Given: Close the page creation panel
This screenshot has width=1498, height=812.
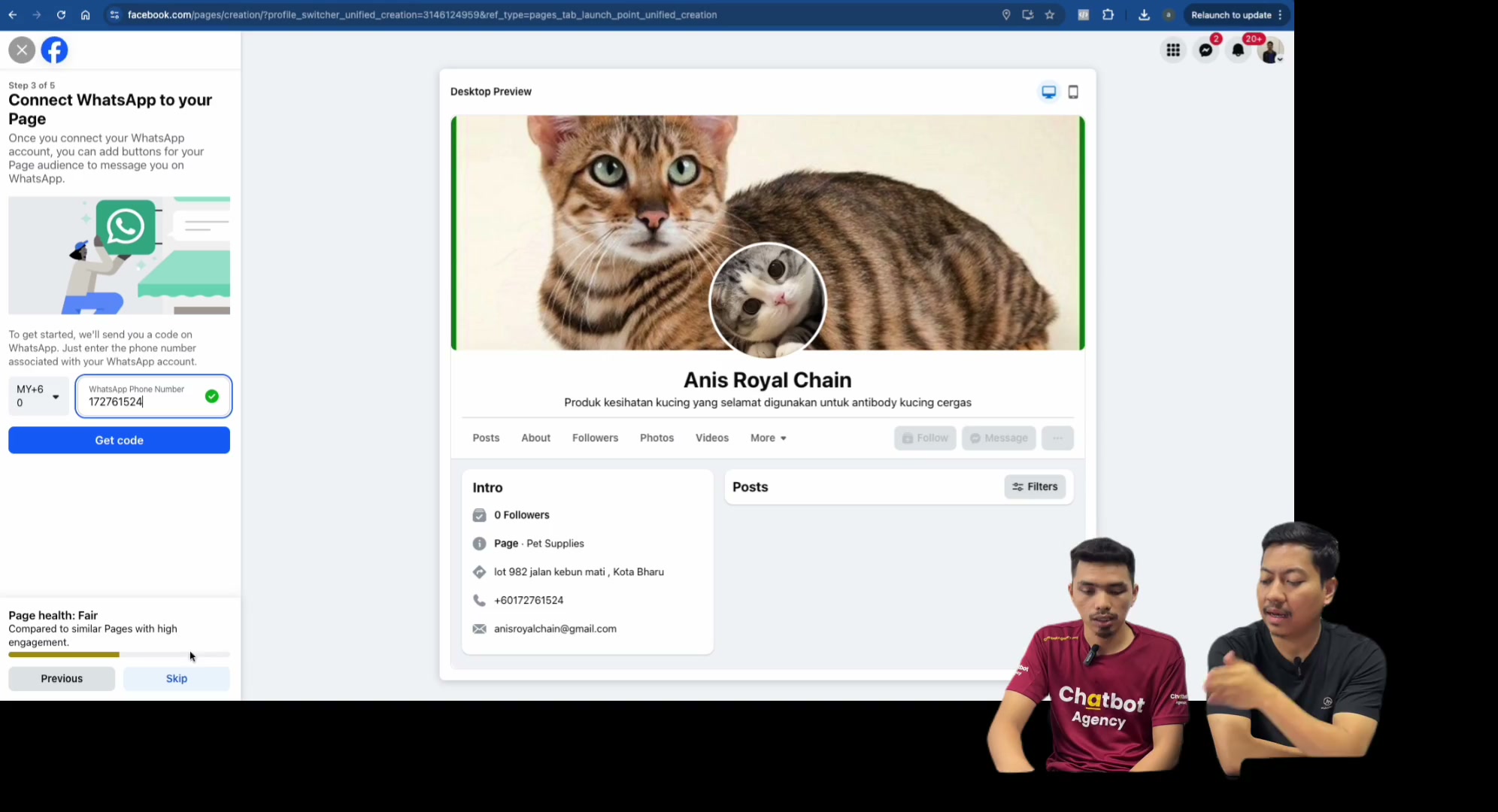Looking at the screenshot, I should click(x=22, y=50).
